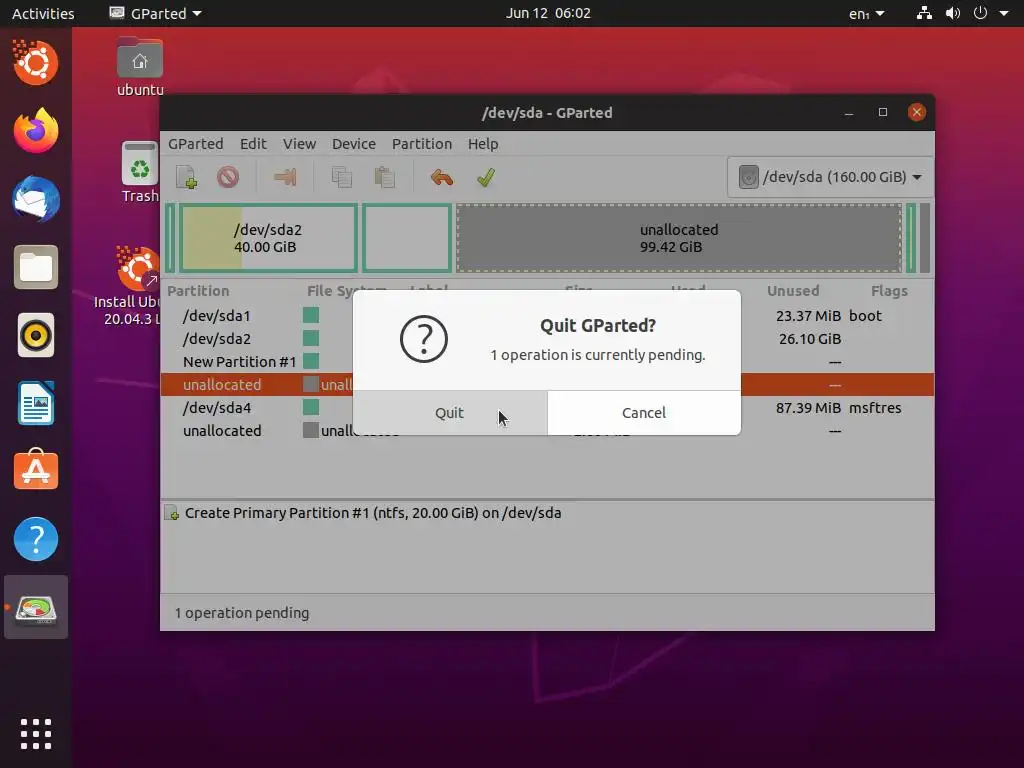Open the View menu
The image size is (1024, 768).
pyautogui.click(x=299, y=144)
